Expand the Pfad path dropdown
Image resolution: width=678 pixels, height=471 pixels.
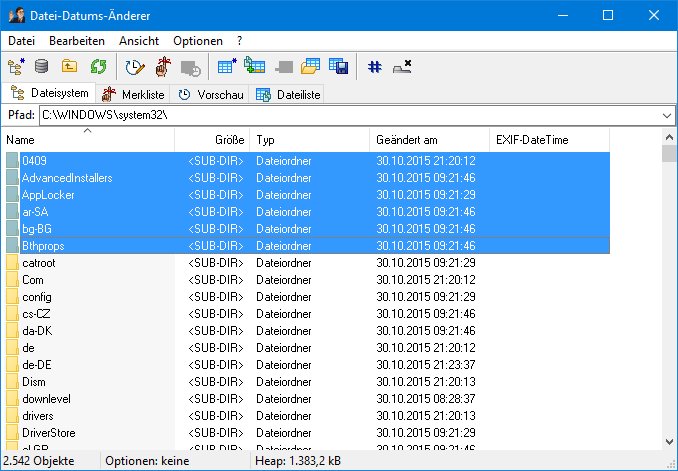[667, 116]
